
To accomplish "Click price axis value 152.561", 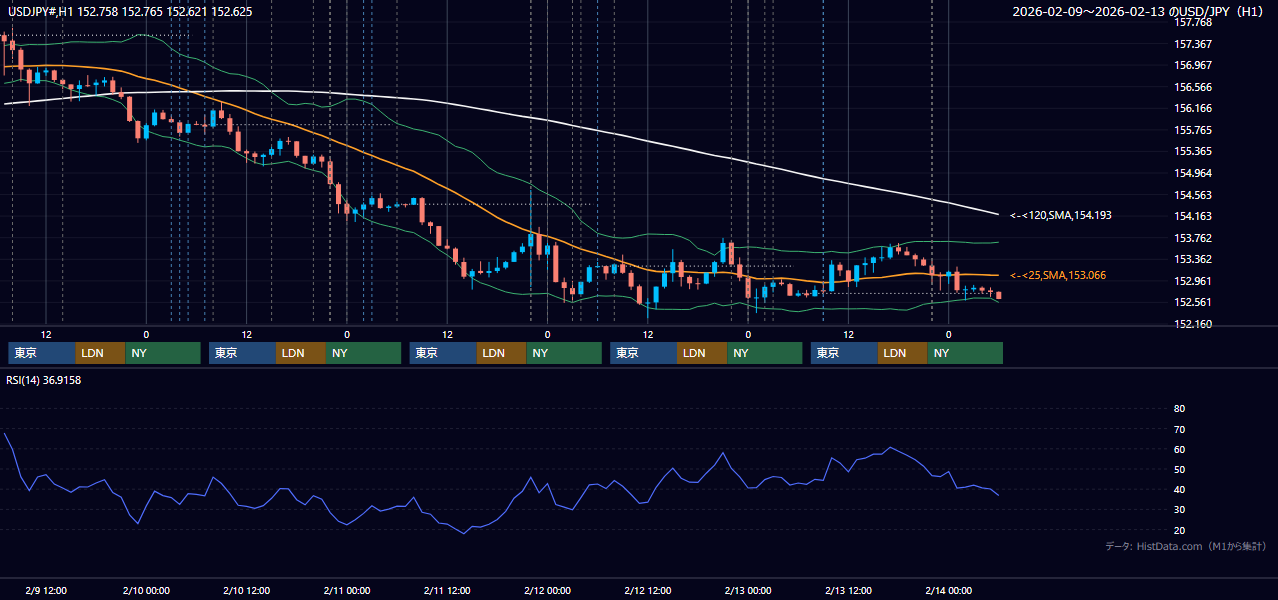I will 1193,302.
